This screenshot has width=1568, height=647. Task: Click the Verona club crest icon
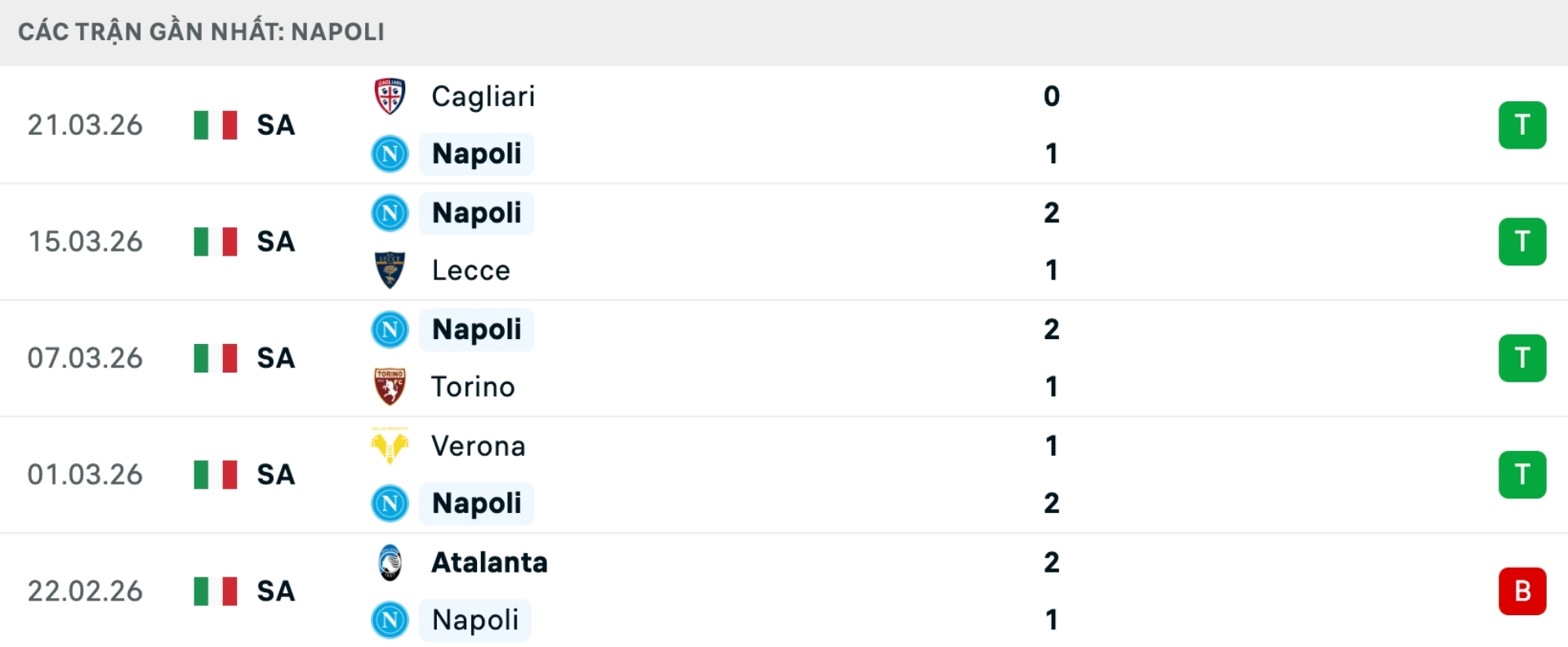coord(390,446)
